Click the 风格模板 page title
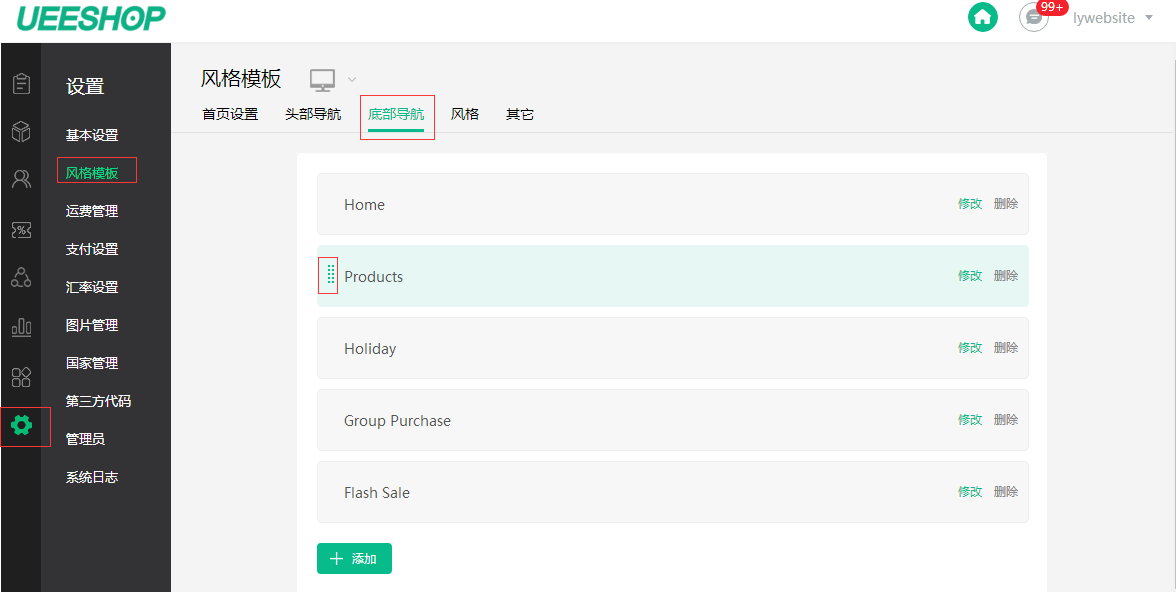Viewport: 1176px width, 592px height. coord(241,78)
